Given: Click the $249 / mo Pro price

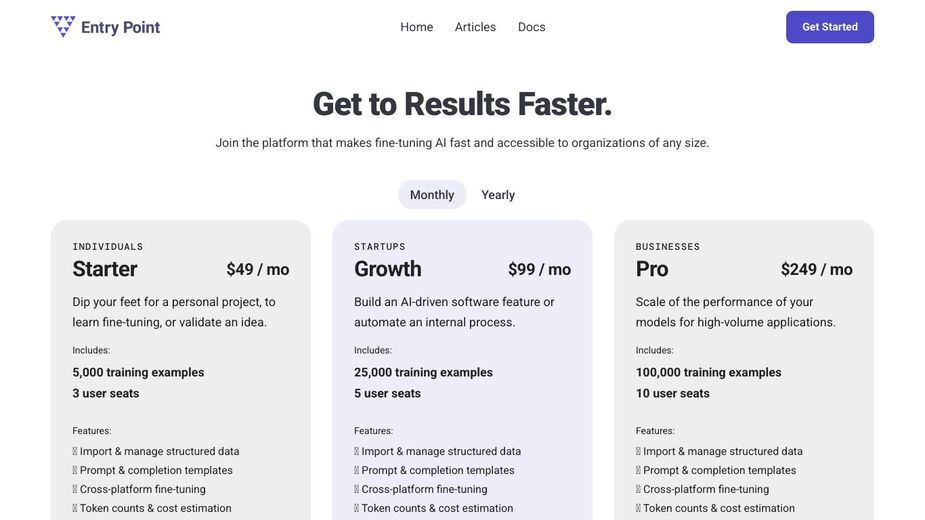Looking at the screenshot, I should click(816, 270).
